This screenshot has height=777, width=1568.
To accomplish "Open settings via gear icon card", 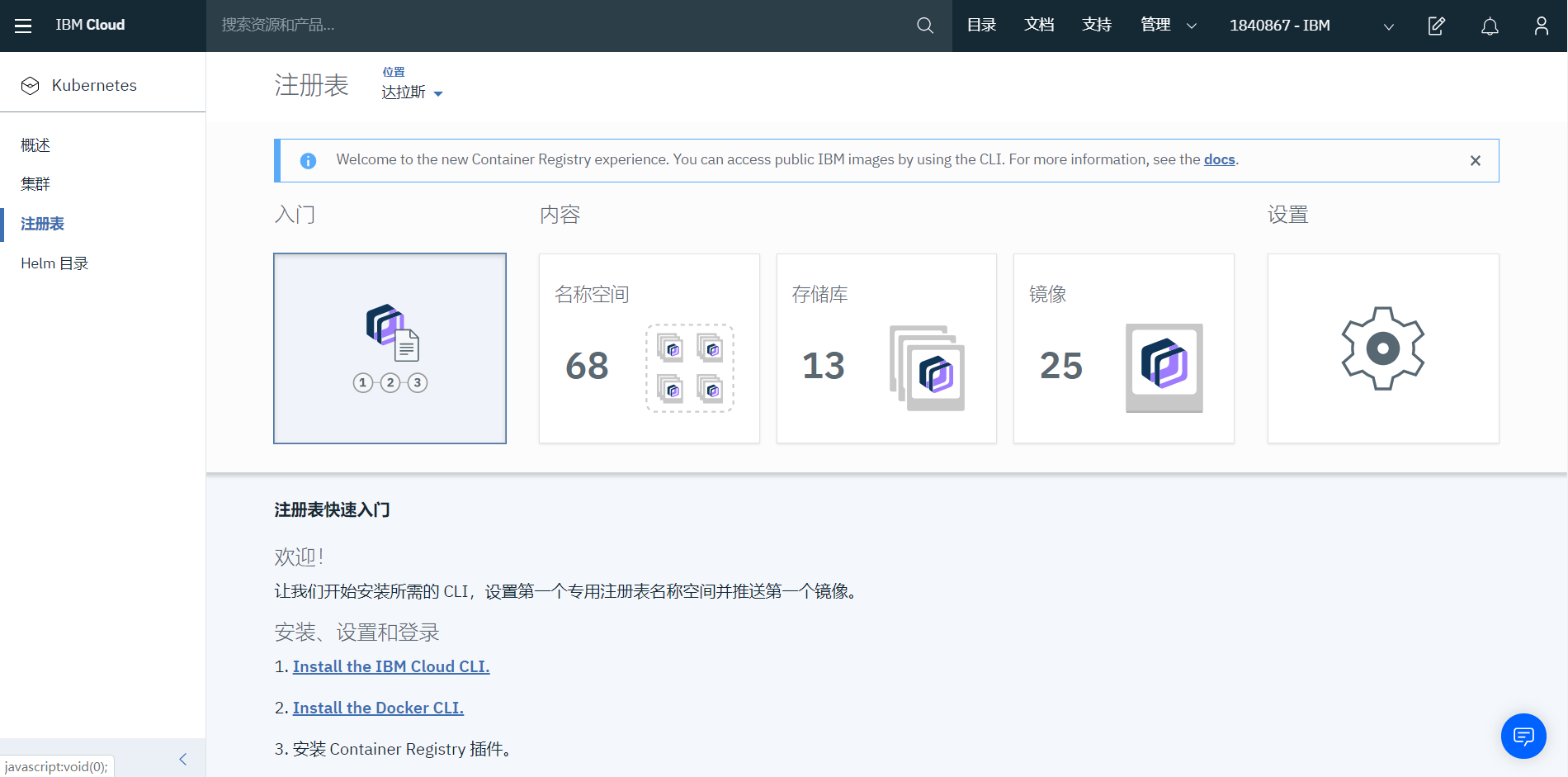I will (1383, 348).
